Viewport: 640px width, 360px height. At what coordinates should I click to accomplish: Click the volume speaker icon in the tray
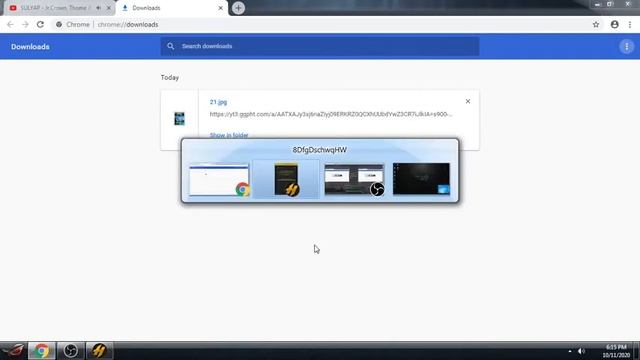click(581, 351)
